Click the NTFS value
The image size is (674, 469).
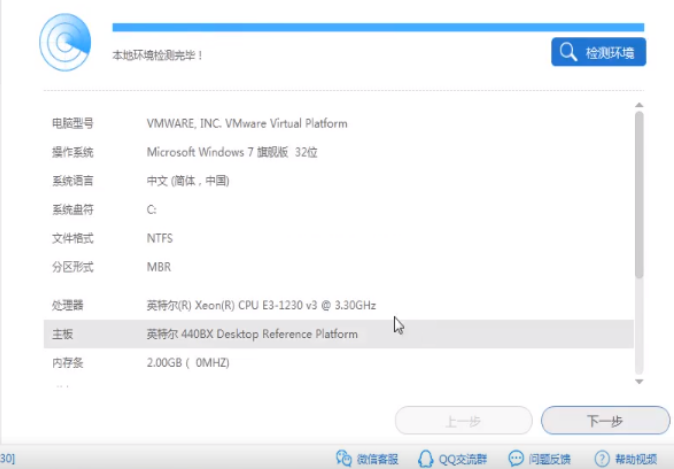point(160,238)
